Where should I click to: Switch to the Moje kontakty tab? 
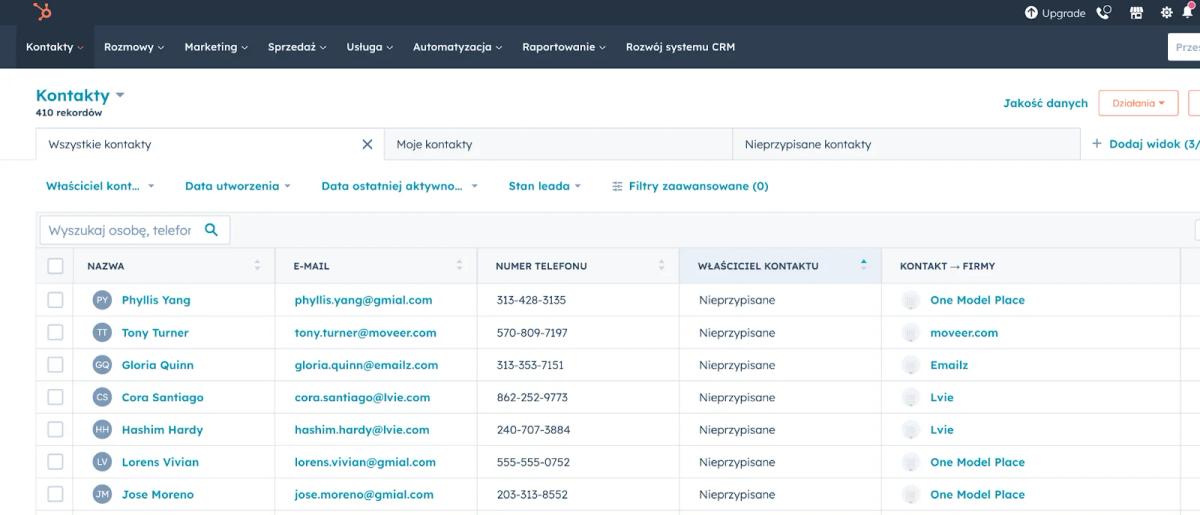click(558, 144)
